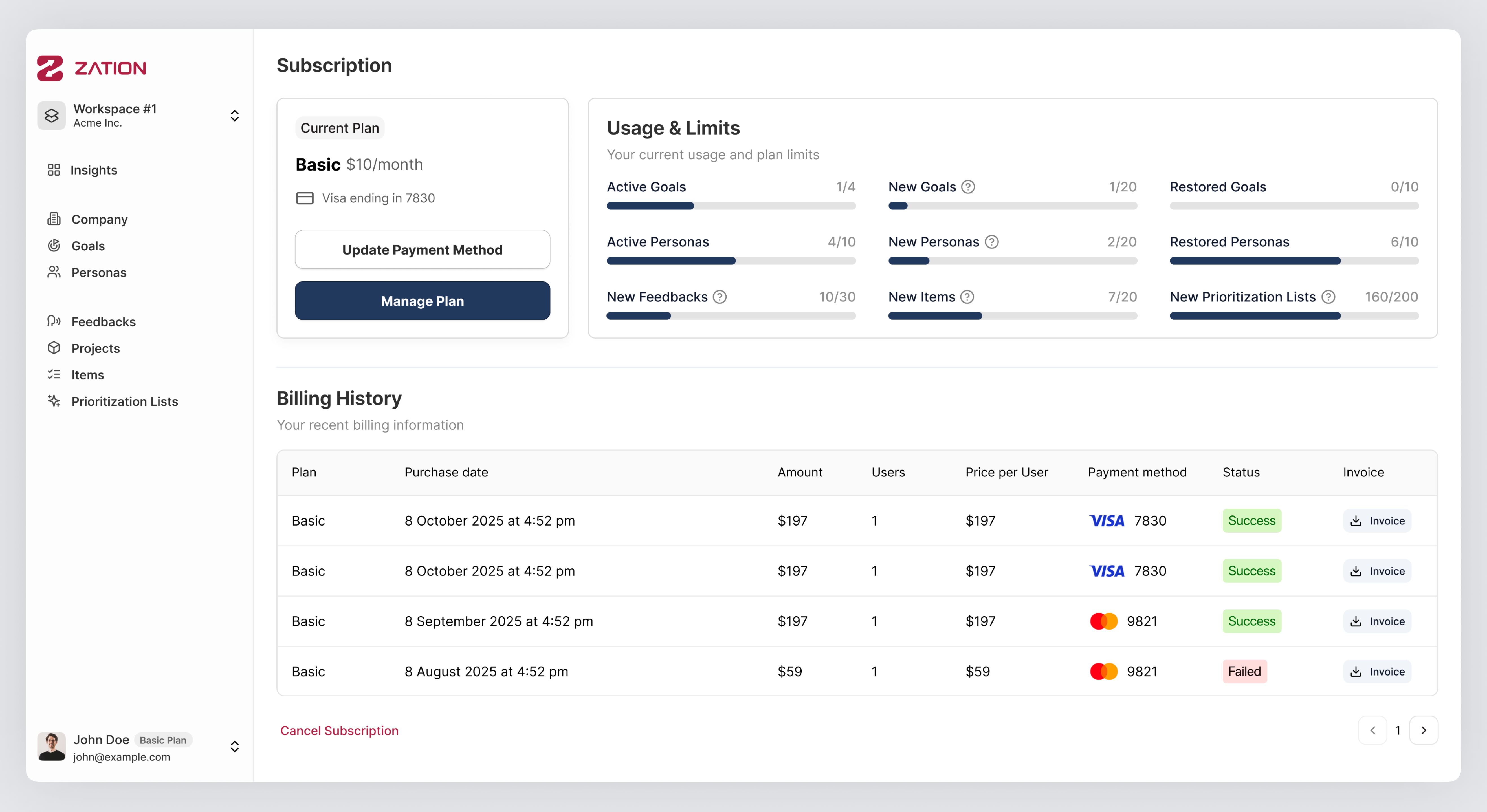Viewport: 1487px width, 812px height.
Task: Click Update Payment Method button
Action: pos(422,249)
